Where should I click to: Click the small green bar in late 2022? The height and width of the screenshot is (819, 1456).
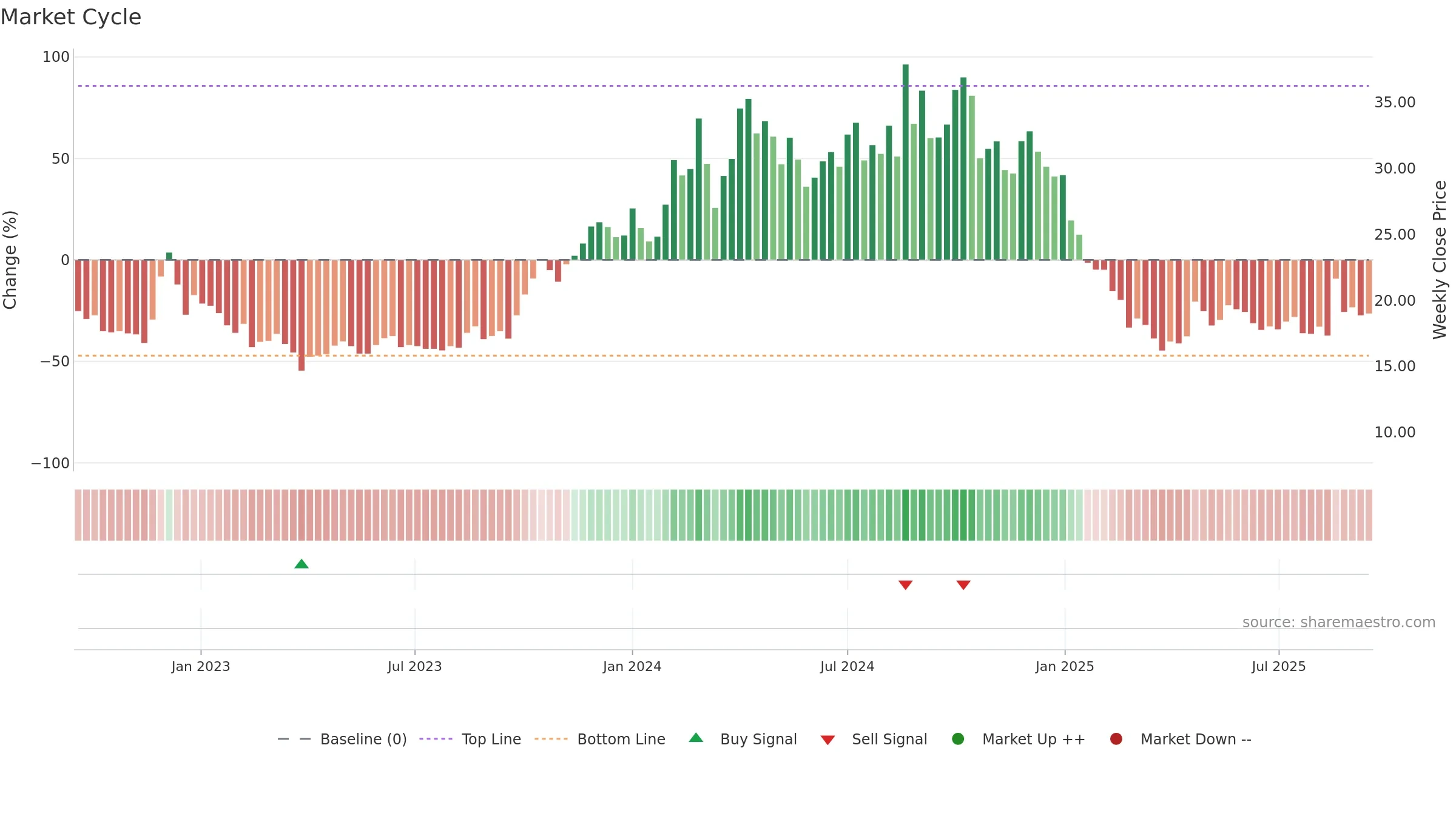(169, 256)
